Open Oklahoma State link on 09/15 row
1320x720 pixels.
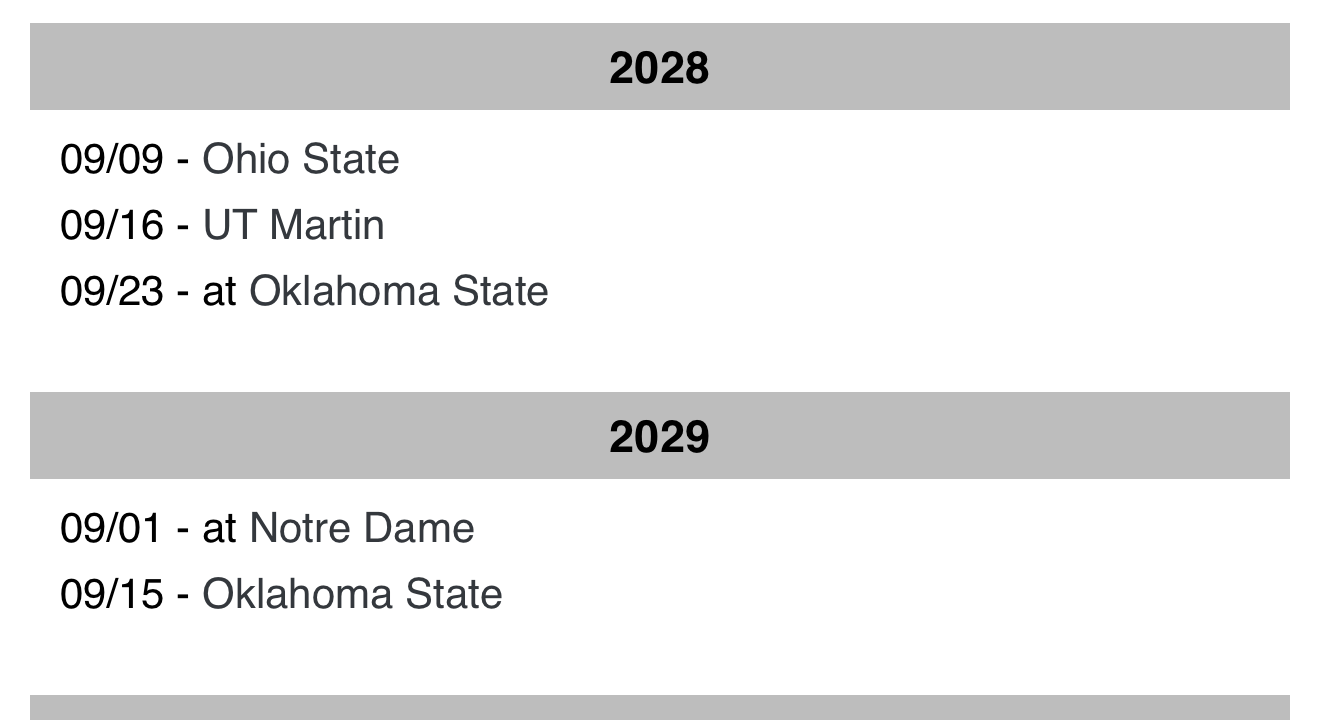(x=352, y=595)
